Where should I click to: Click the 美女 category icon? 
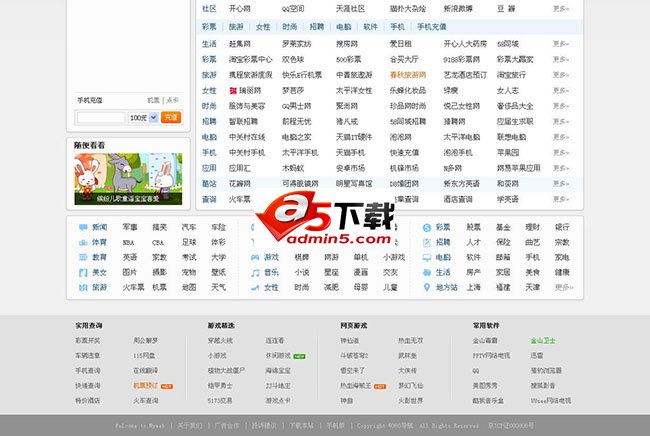(x=83, y=272)
